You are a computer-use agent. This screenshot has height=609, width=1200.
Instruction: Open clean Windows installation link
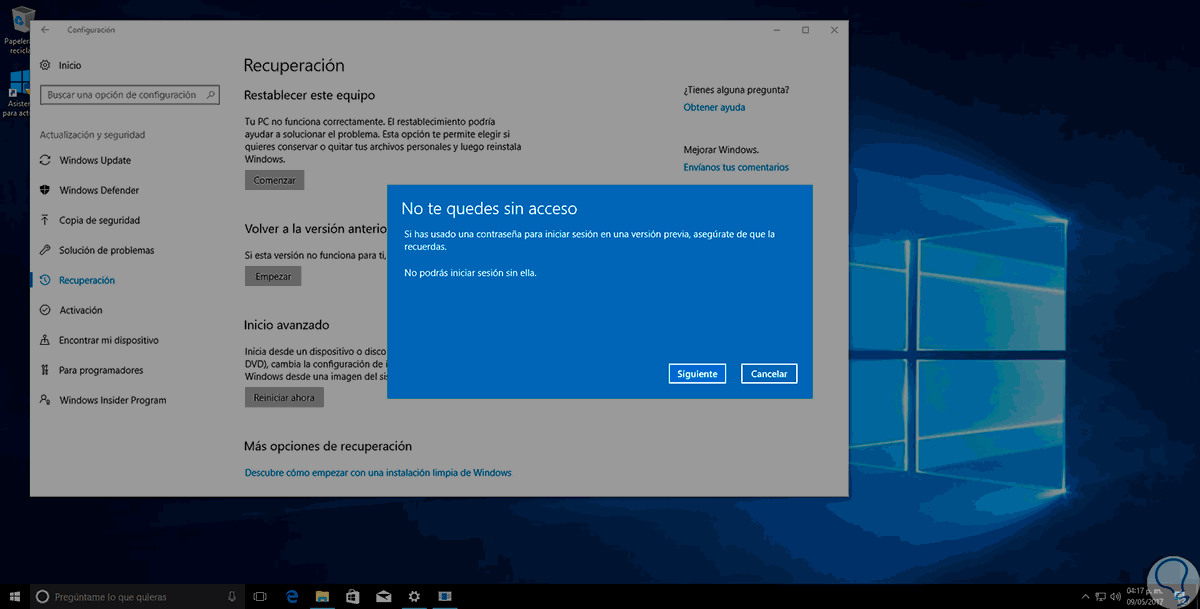click(378, 472)
